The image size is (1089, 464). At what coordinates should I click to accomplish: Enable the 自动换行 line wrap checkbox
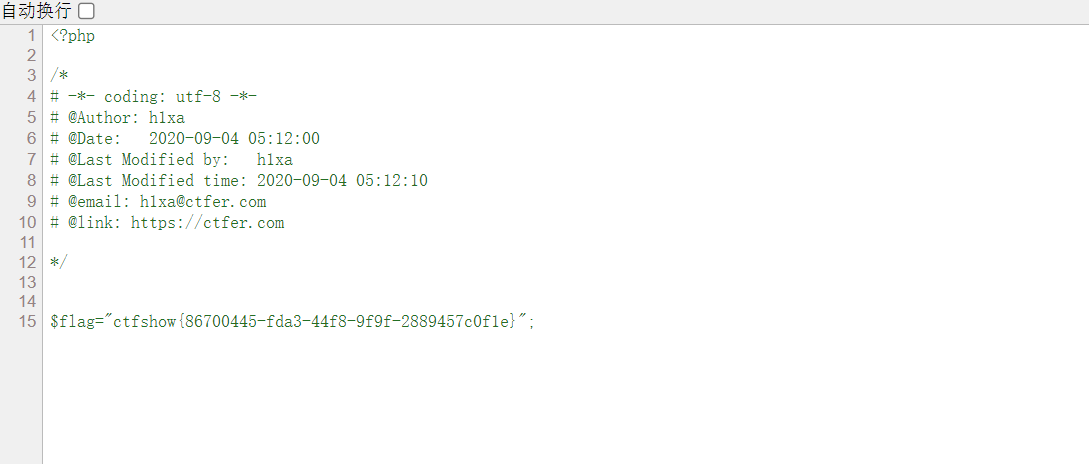[x=86, y=11]
